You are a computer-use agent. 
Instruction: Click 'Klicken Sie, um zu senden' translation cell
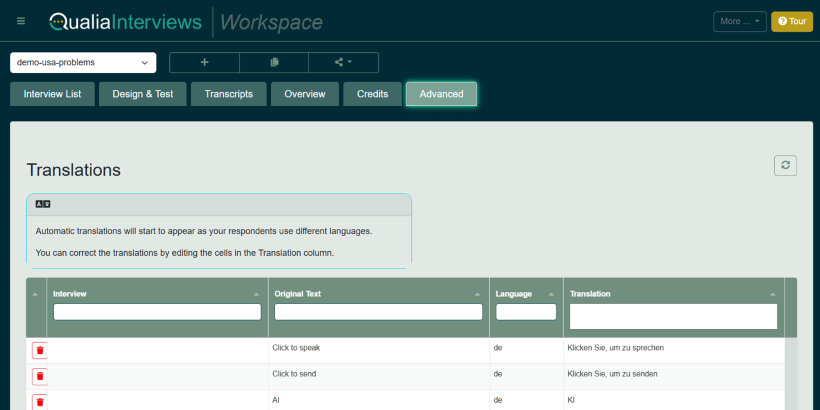pyautogui.click(x=674, y=377)
